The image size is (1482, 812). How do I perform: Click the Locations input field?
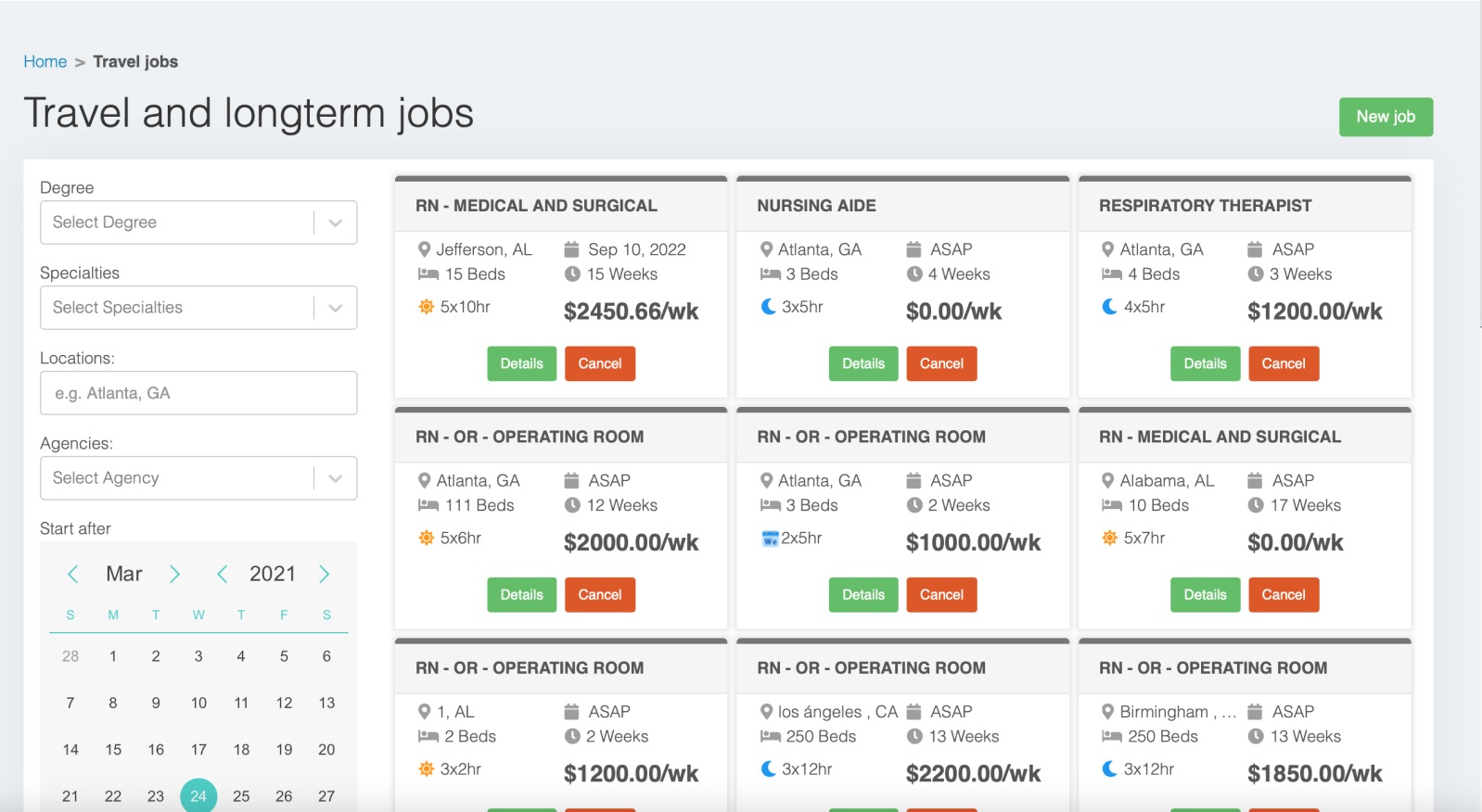point(198,393)
